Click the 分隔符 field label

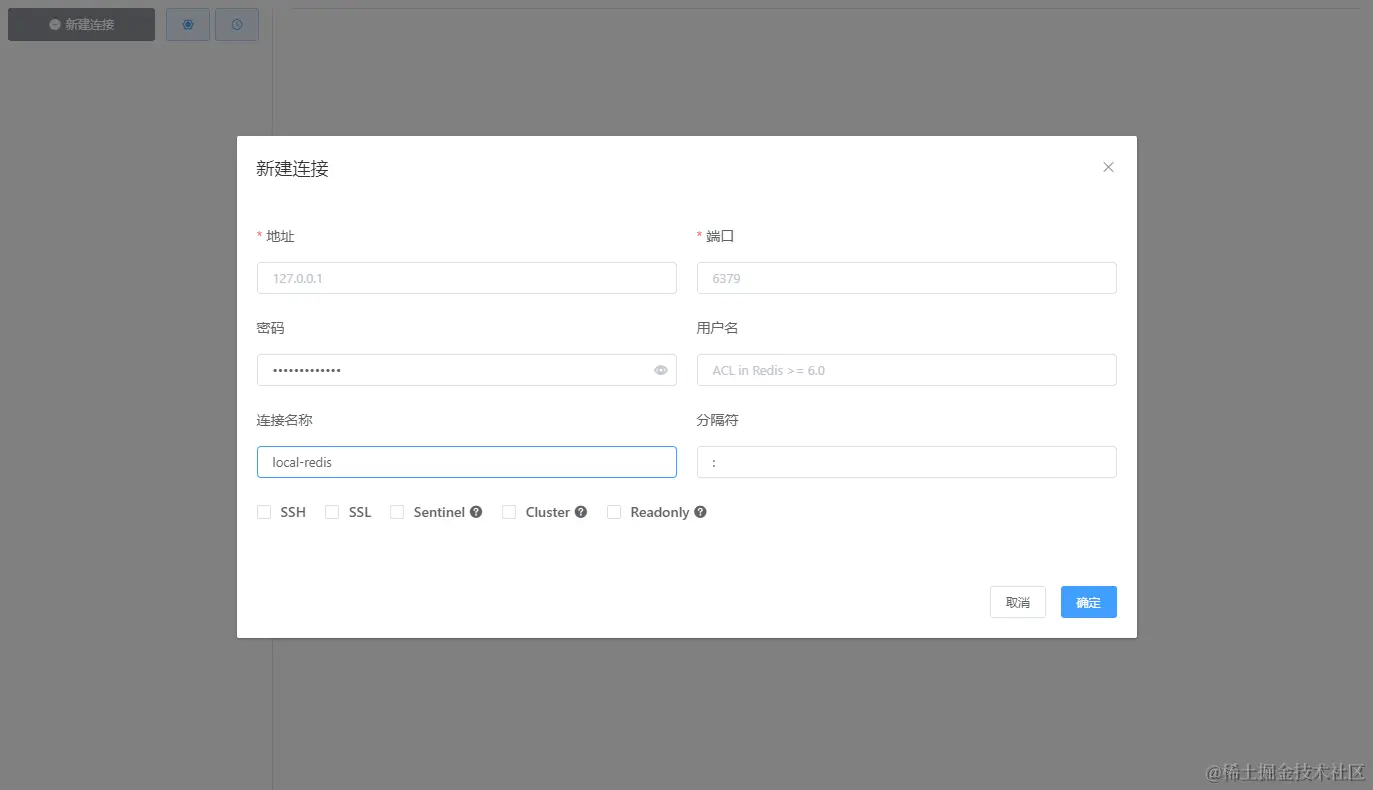coord(718,420)
